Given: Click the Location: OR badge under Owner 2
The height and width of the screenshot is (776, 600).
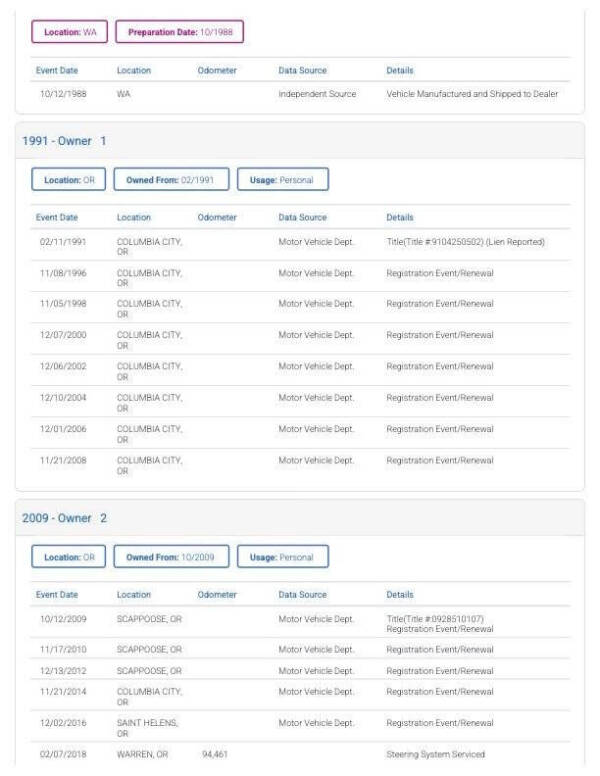Looking at the screenshot, I should (69, 556).
